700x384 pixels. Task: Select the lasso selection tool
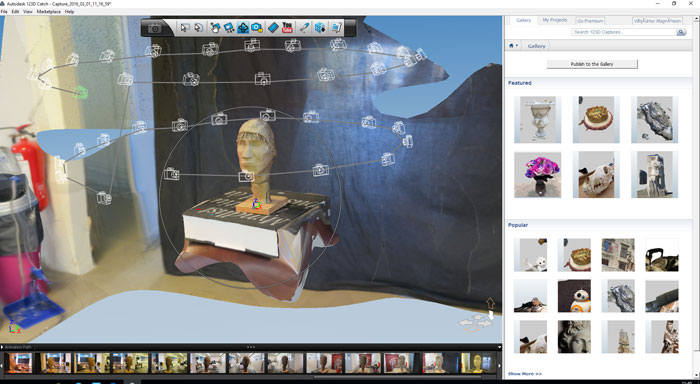click(x=199, y=28)
